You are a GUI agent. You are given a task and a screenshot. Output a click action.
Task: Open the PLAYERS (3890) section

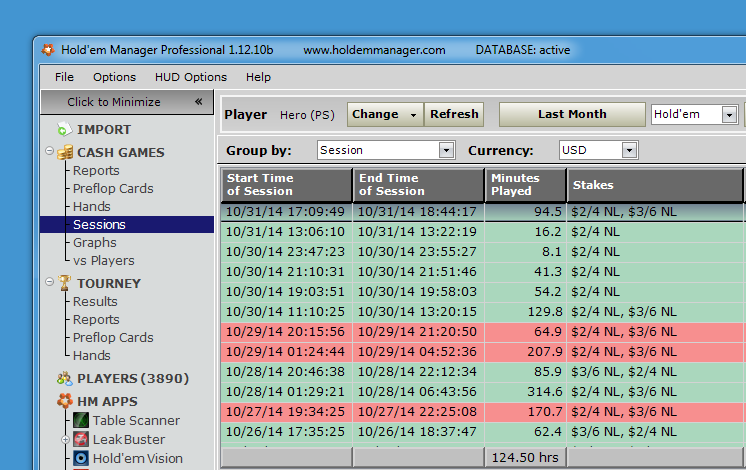[x=133, y=379]
